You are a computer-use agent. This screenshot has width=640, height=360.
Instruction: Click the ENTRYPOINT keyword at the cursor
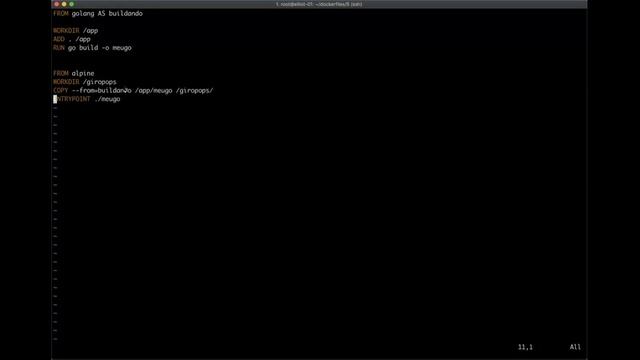coord(72,99)
